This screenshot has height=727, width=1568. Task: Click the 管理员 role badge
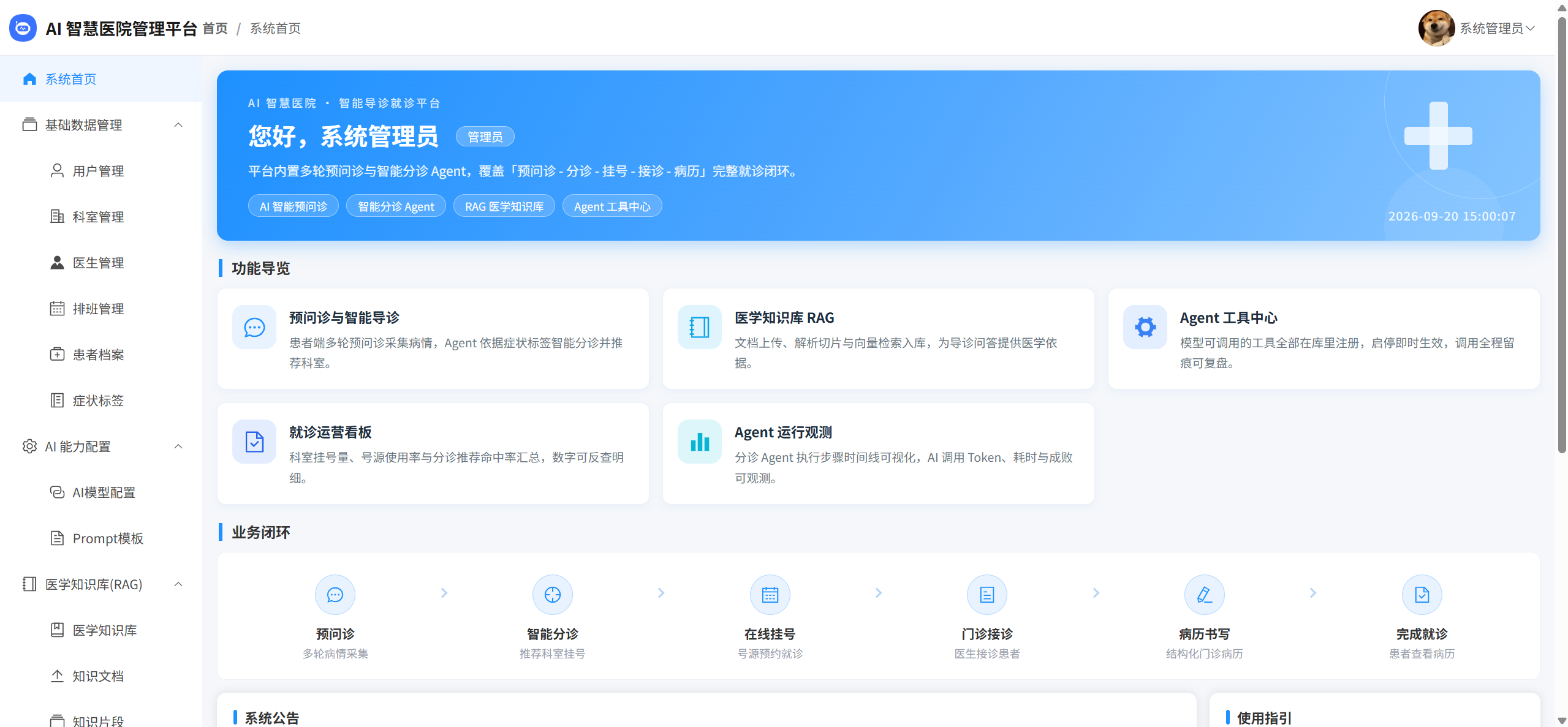[x=485, y=137]
